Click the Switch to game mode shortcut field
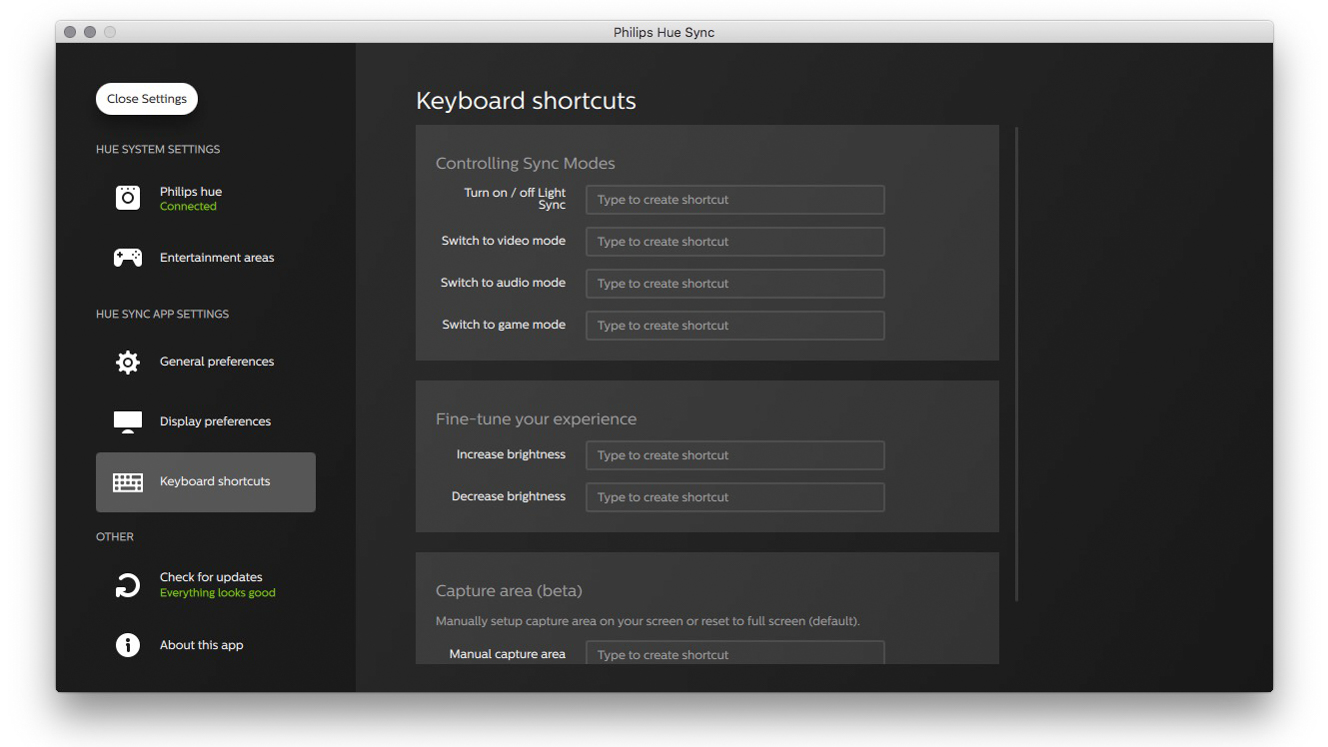 pyautogui.click(x=735, y=326)
